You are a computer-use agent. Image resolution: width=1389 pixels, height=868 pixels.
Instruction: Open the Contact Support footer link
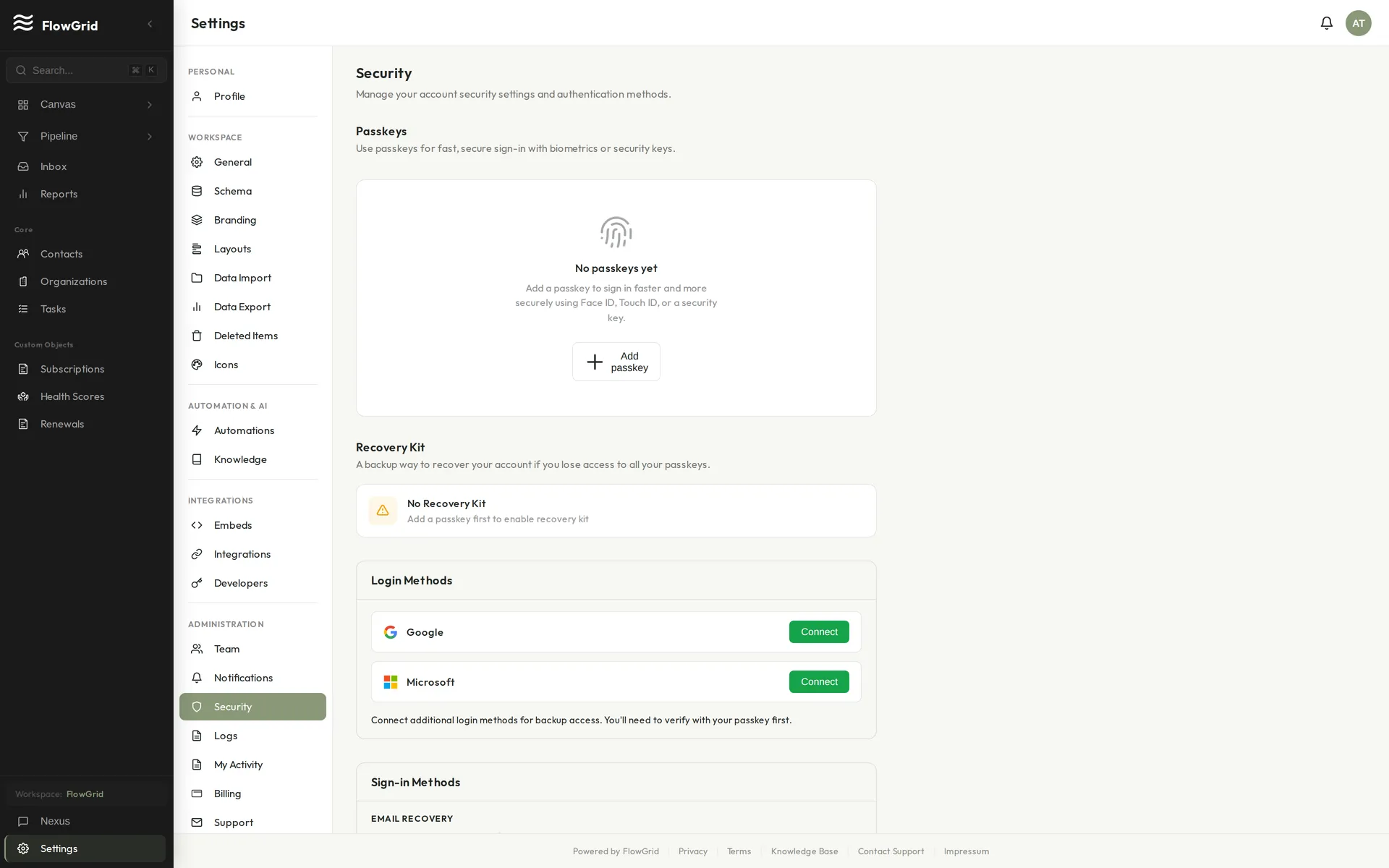(891, 851)
